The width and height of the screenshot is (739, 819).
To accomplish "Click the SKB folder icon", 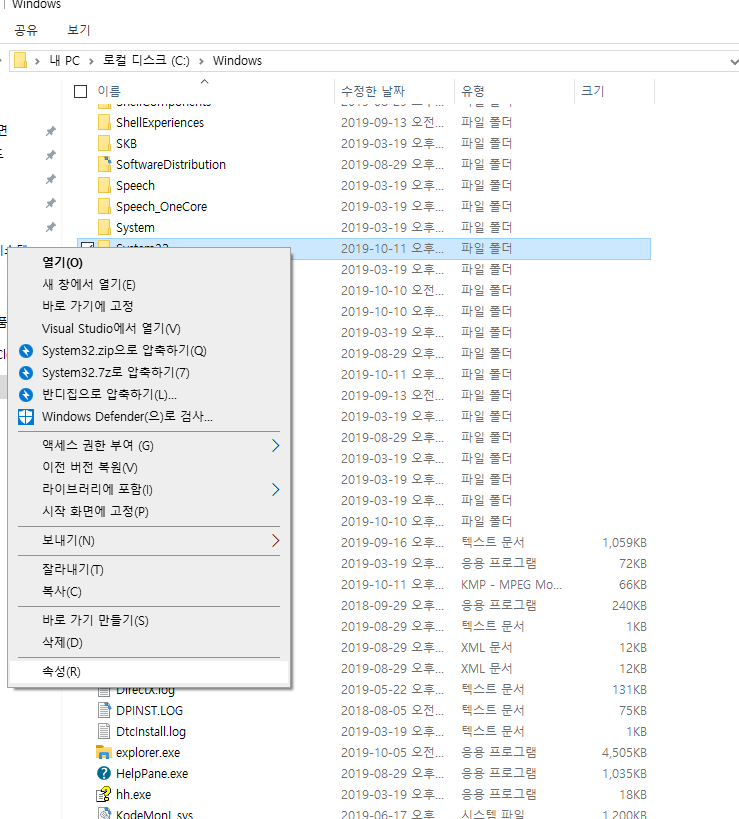I will (104, 143).
